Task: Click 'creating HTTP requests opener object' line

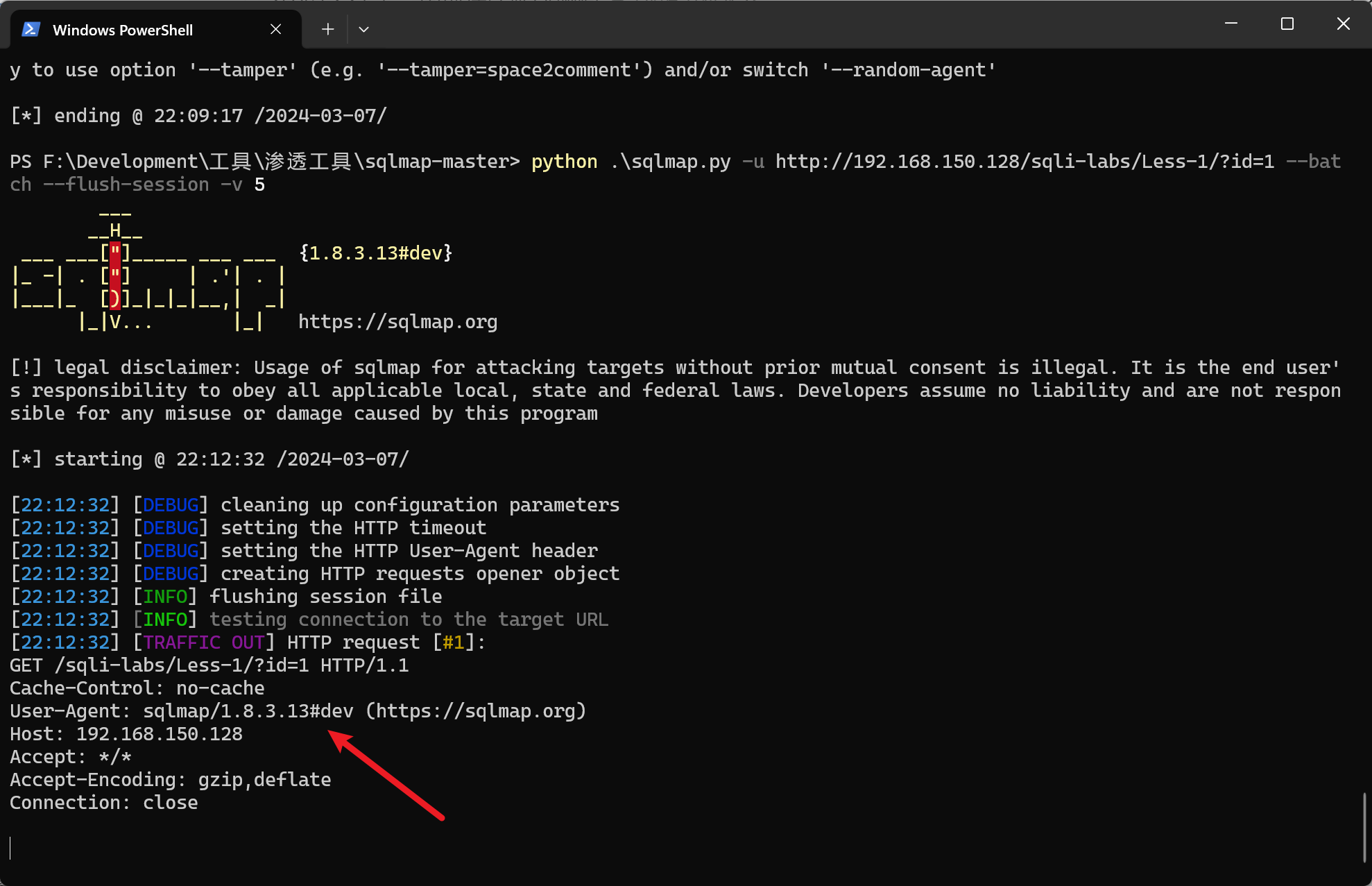Action: [x=315, y=574]
